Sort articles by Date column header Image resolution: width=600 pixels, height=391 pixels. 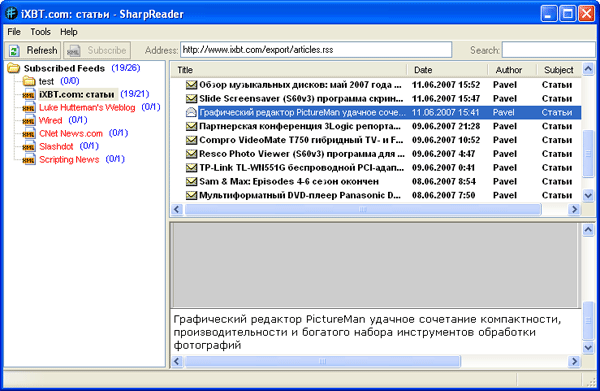point(447,70)
